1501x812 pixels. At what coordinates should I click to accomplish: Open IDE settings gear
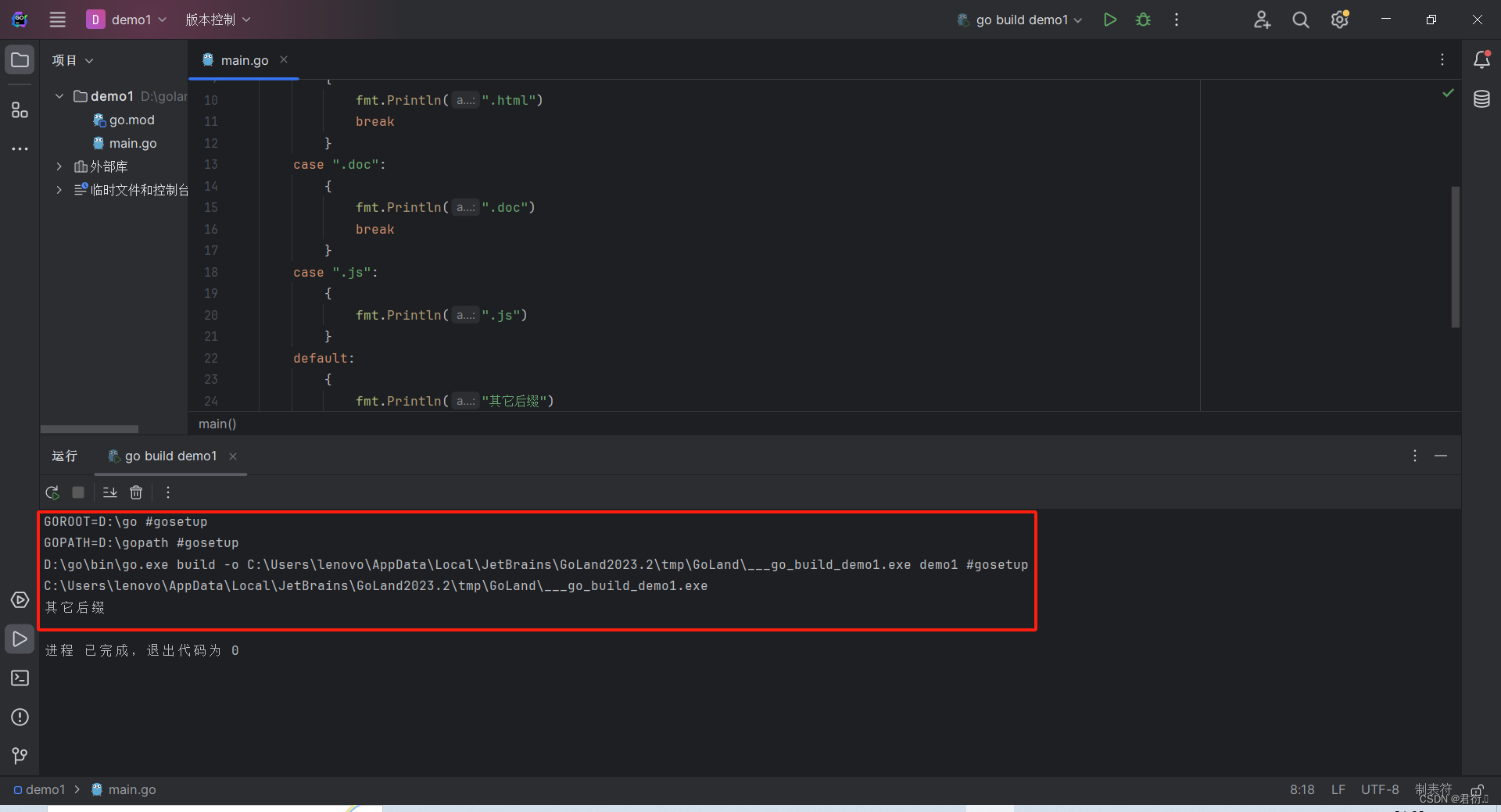coord(1340,20)
